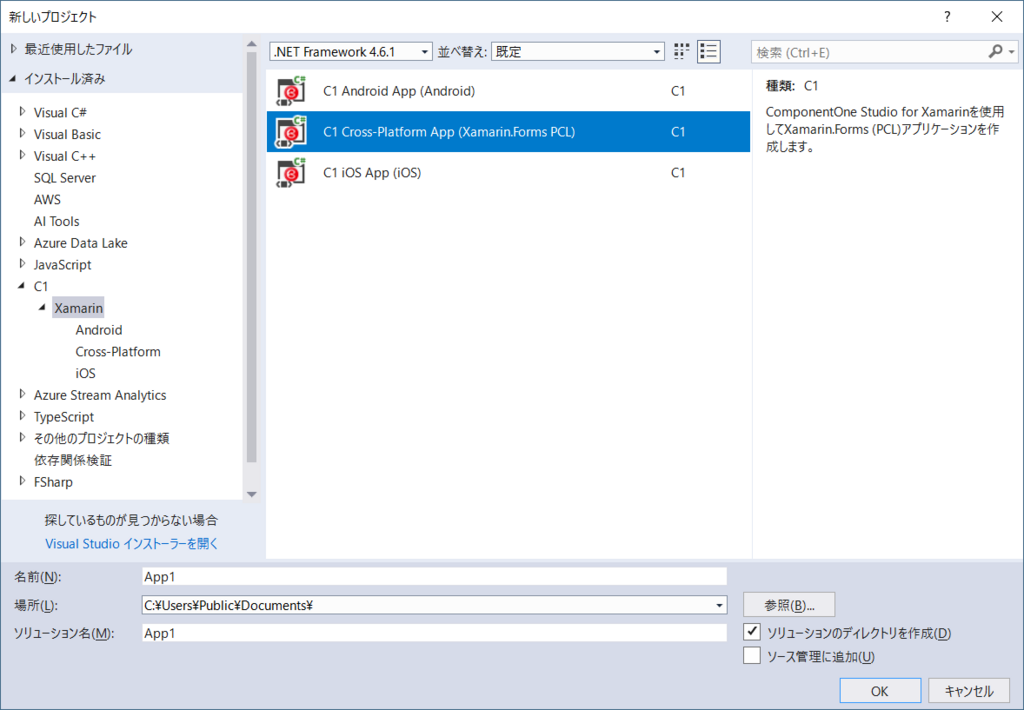
Task: Select Cross-Platform under Xamarin
Action: pyautogui.click(x=118, y=351)
